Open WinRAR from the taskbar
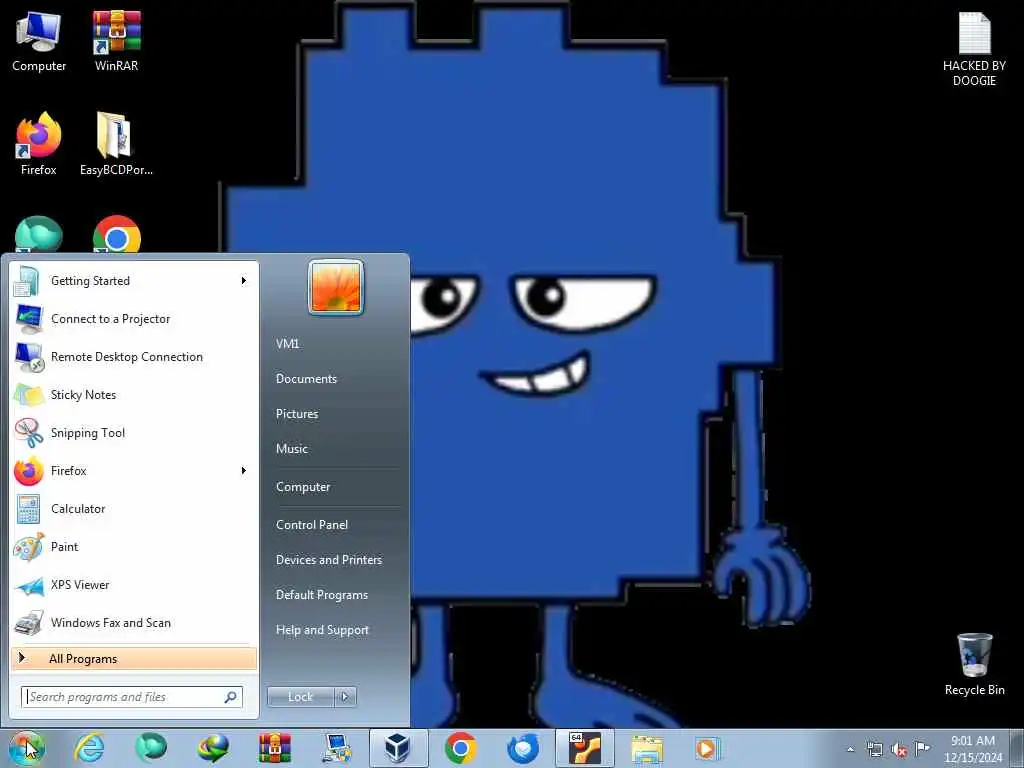1024x768 pixels. point(275,748)
